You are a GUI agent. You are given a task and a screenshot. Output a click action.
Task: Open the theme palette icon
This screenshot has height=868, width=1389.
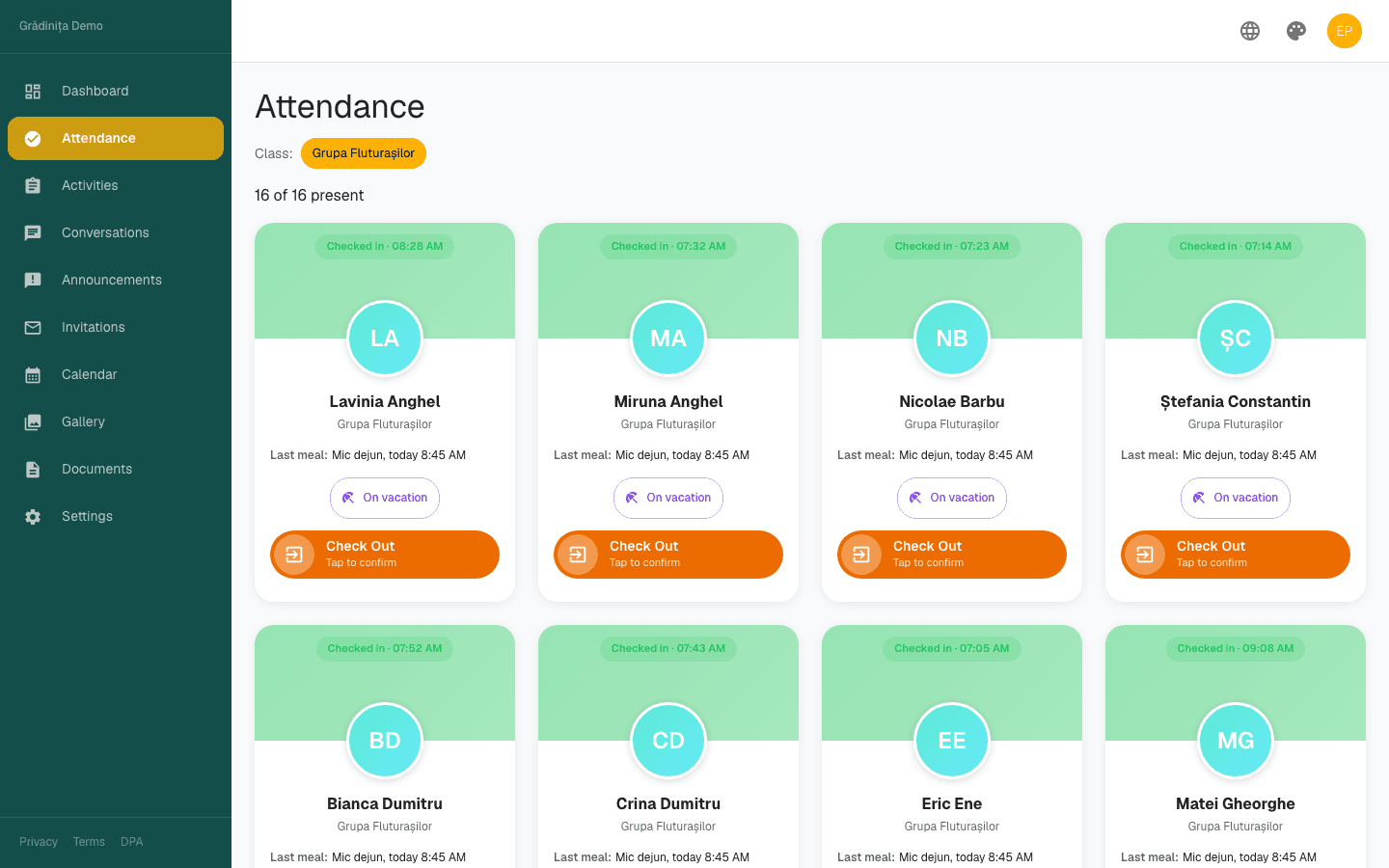(x=1296, y=31)
